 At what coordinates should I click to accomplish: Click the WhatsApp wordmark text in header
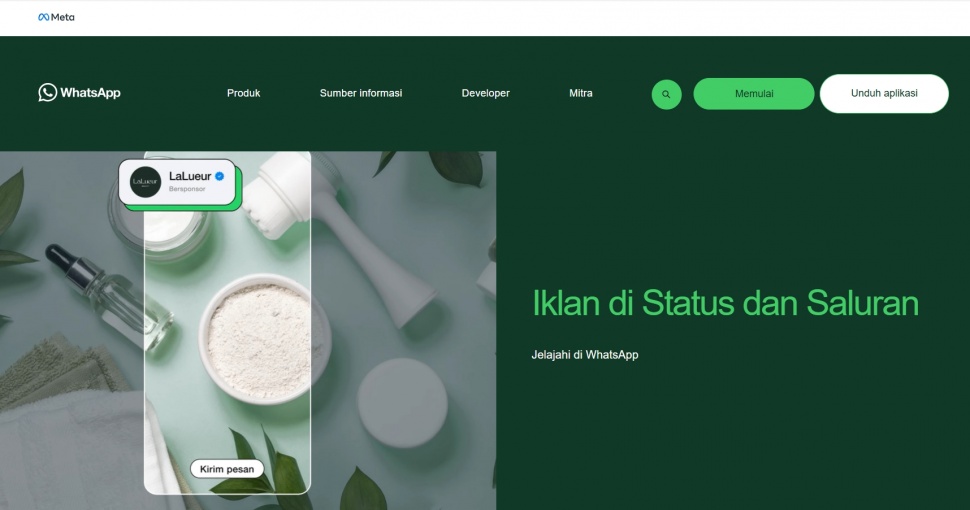pyautogui.click(x=90, y=93)
